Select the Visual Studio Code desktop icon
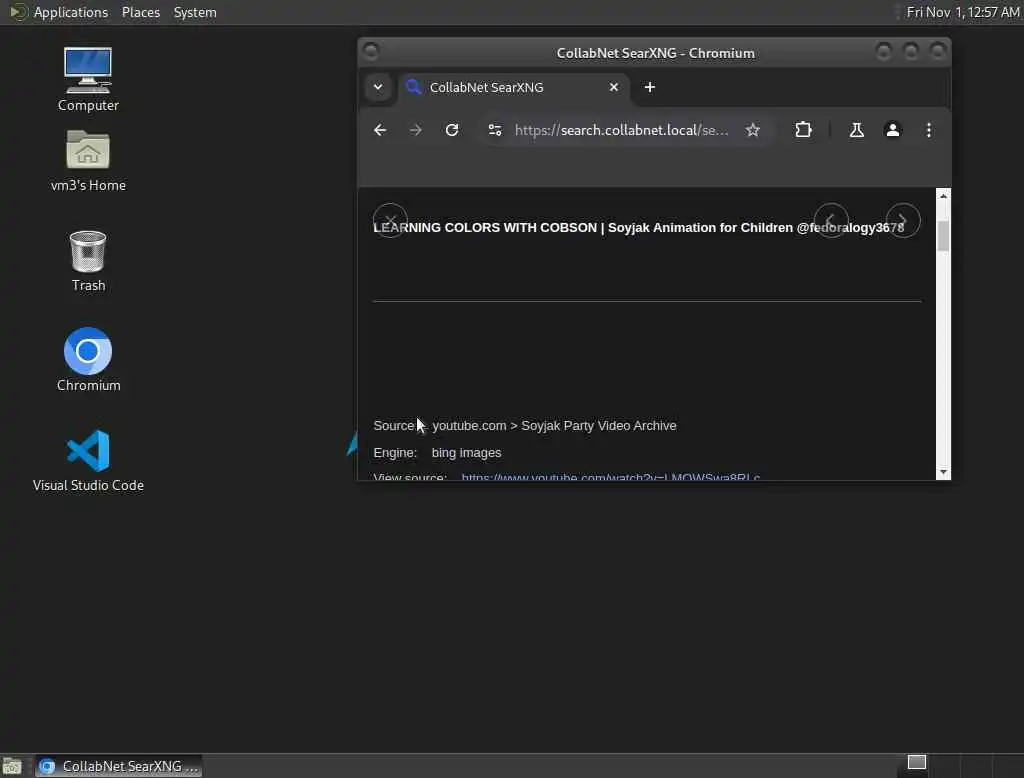Image resolution: width=1024 pixels, height=778 pixels. tap(88, 460)
